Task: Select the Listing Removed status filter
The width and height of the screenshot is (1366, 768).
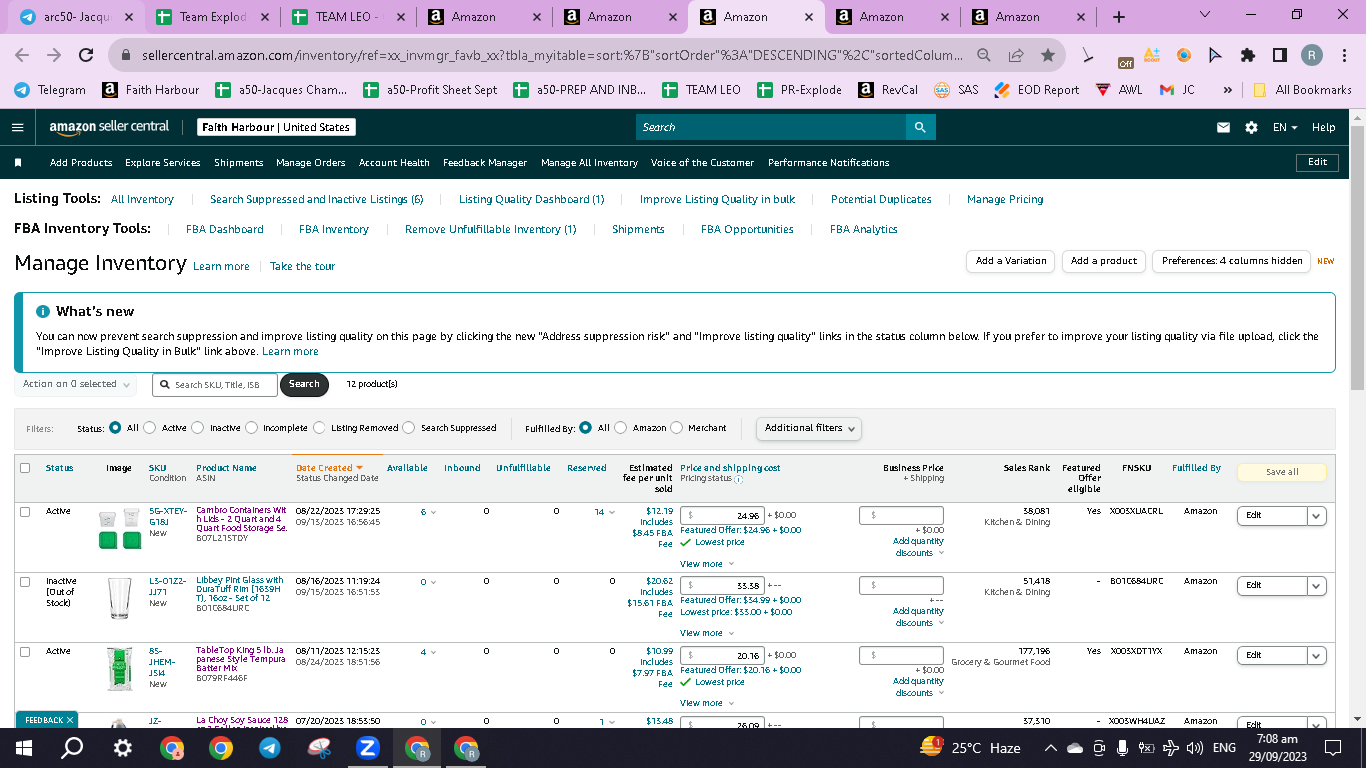Action: click(x=320, y=428)
